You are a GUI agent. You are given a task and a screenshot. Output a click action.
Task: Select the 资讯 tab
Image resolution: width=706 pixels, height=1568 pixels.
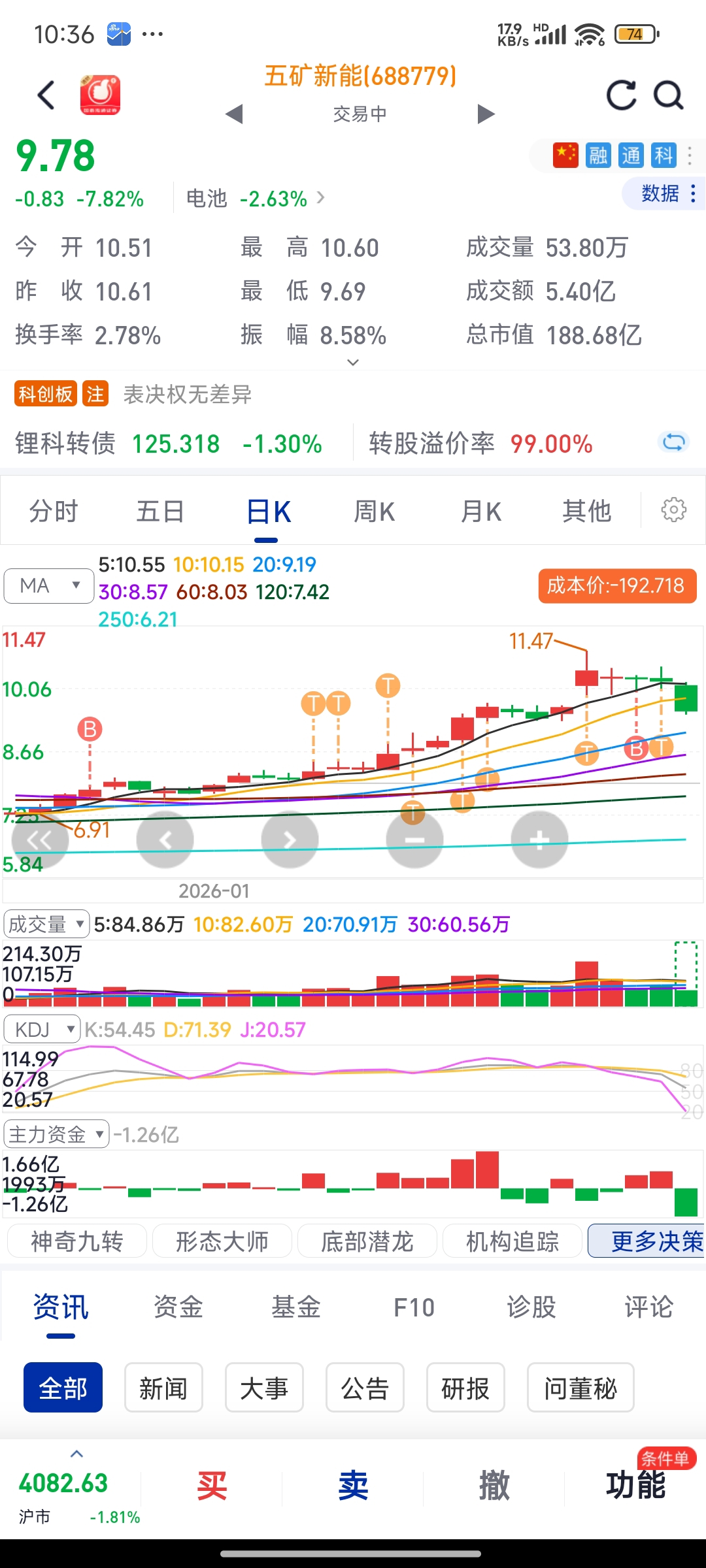[61, 1307]
